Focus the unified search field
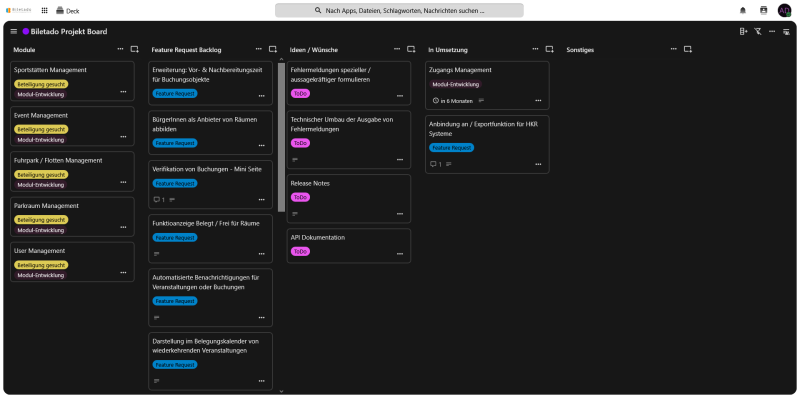The width and height of the screenshot is (800, 398). (x=399, y=10)
